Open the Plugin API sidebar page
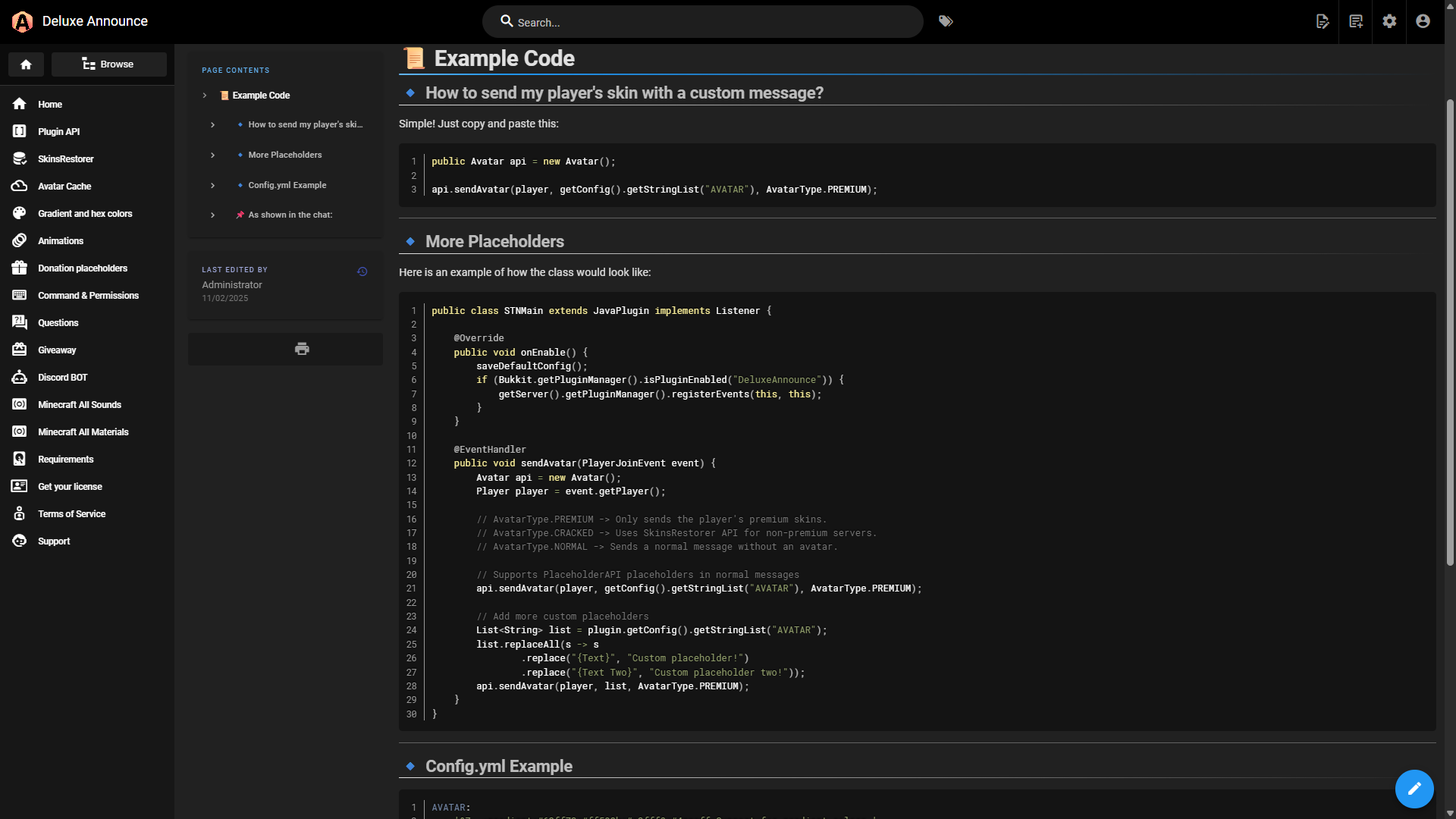The height and width of the screenshot is (819, 1456). click(x=58, y=132)
